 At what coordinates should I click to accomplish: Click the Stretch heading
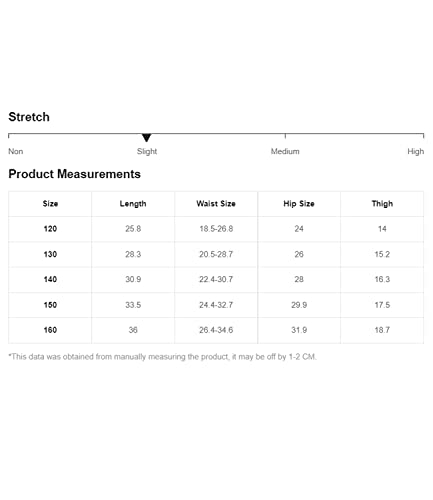pyautogui.click(x=29, y=117)
